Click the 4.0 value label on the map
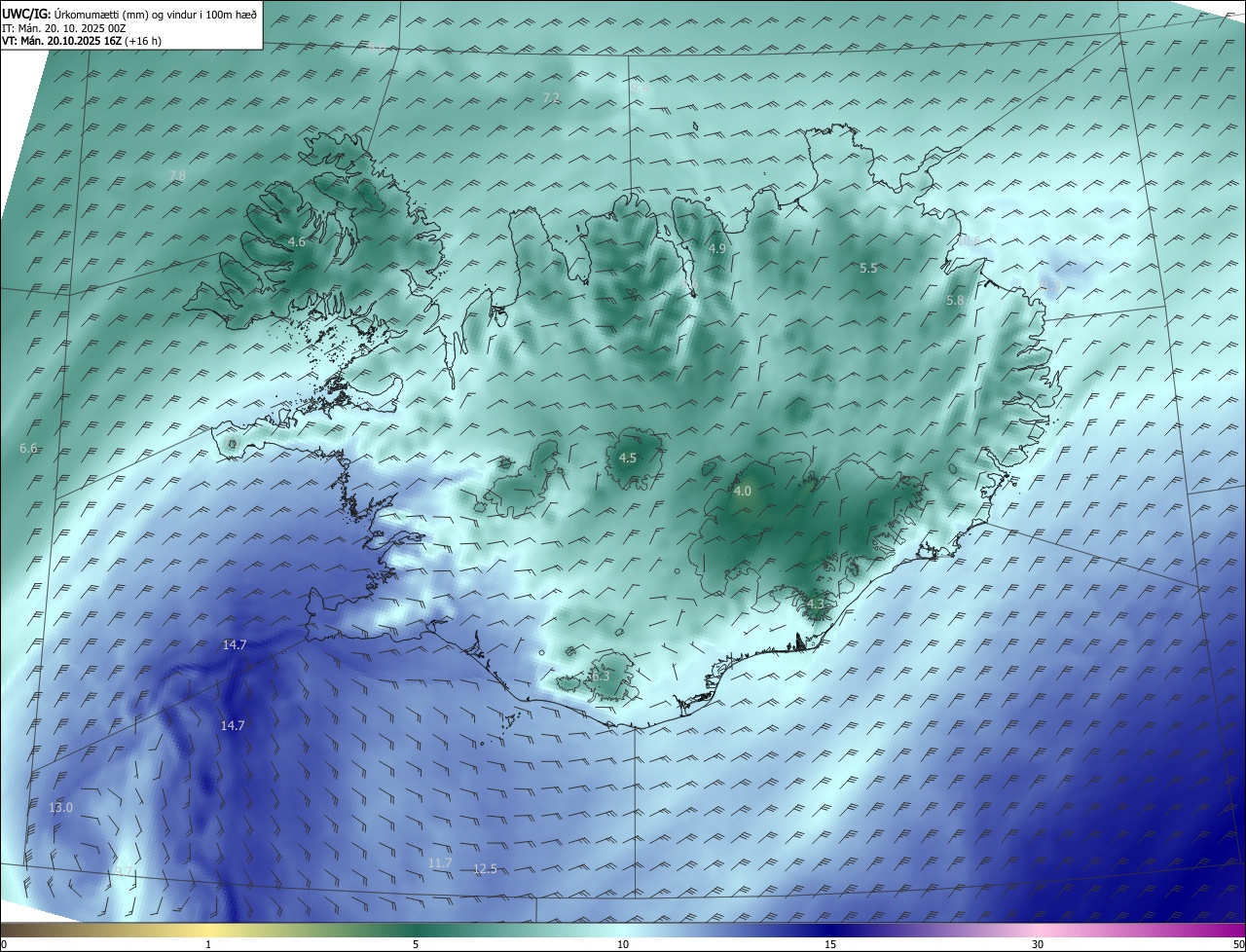This screenshot has width=1246, height=952. click(x=743, y=492)
